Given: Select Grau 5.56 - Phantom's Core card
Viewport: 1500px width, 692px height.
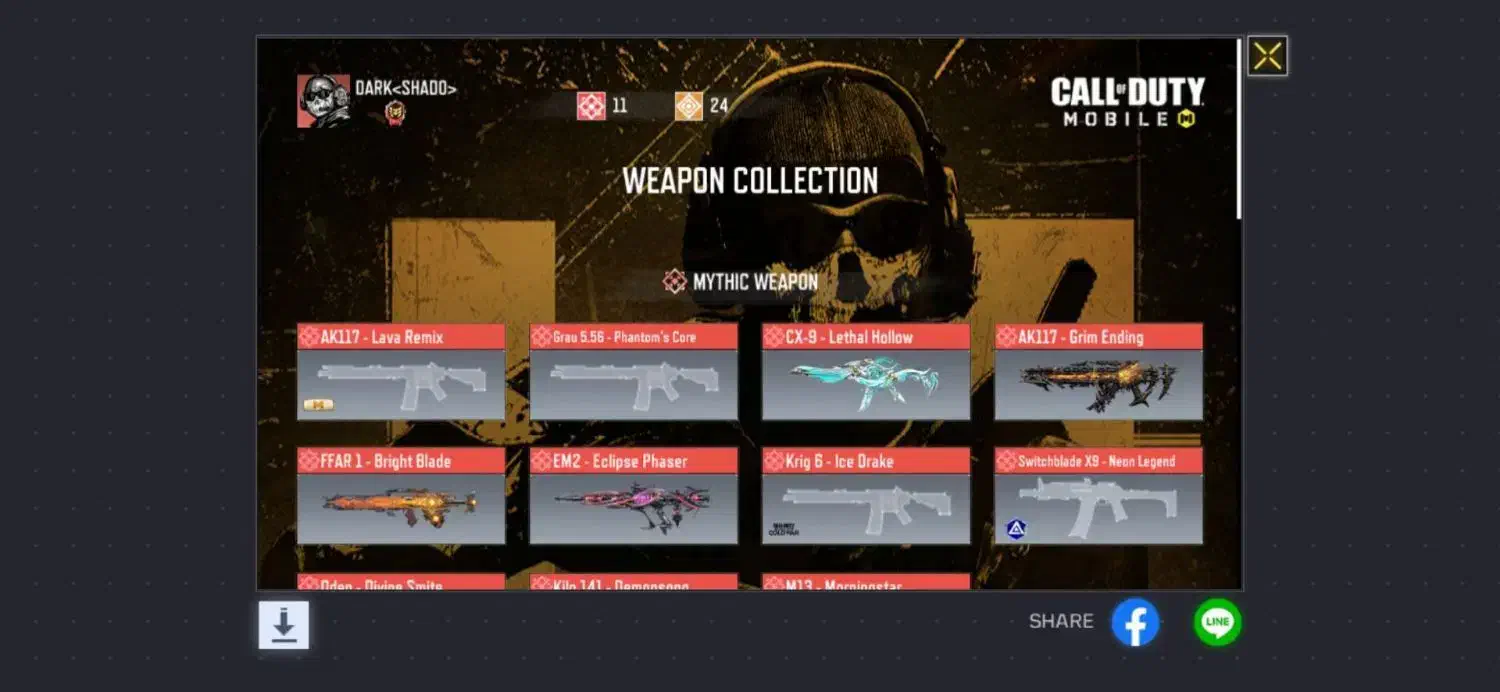Looking at the screenshot, I should [634, 371].
